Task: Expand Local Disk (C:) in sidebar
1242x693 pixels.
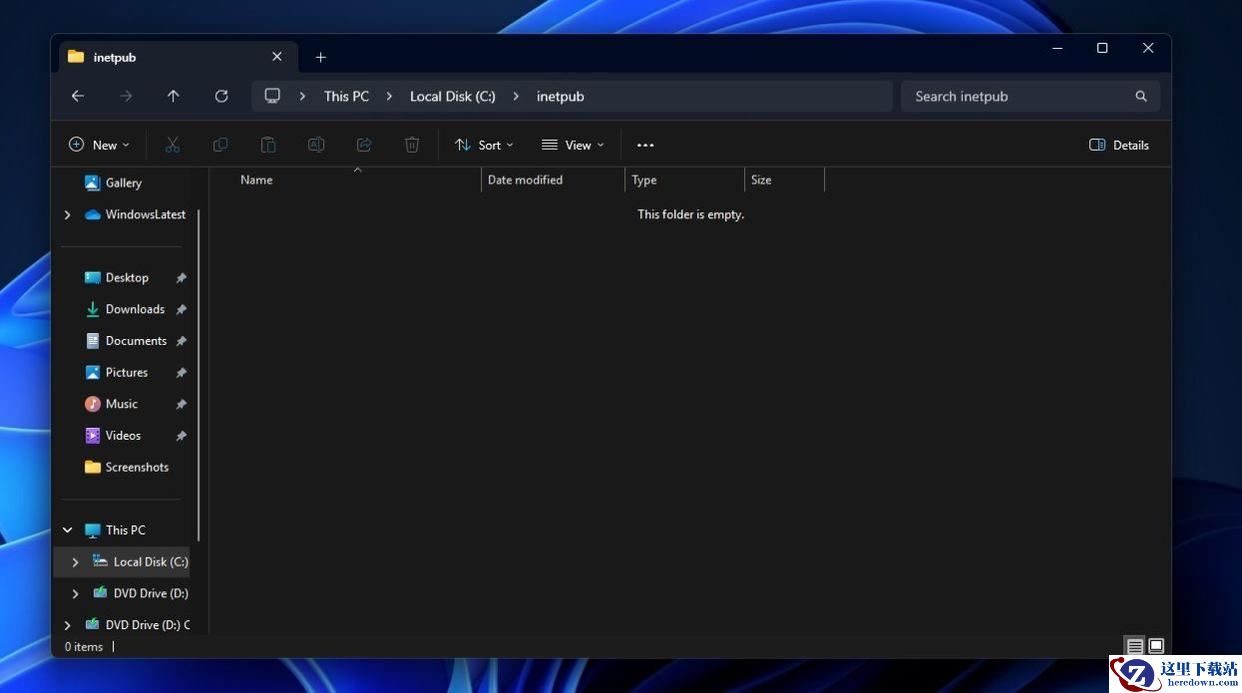Action: 75,562
